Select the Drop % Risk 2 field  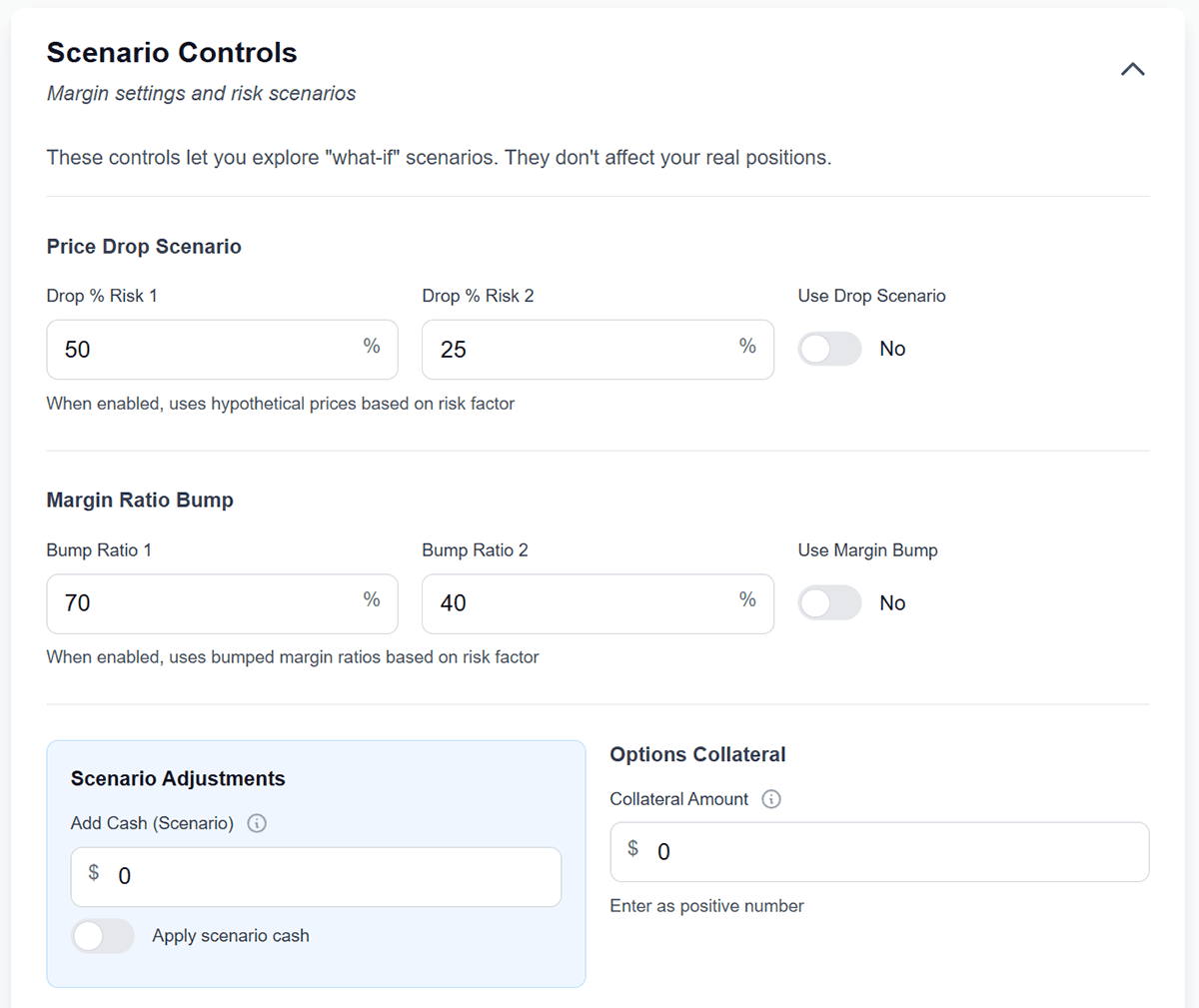[580, 350]
